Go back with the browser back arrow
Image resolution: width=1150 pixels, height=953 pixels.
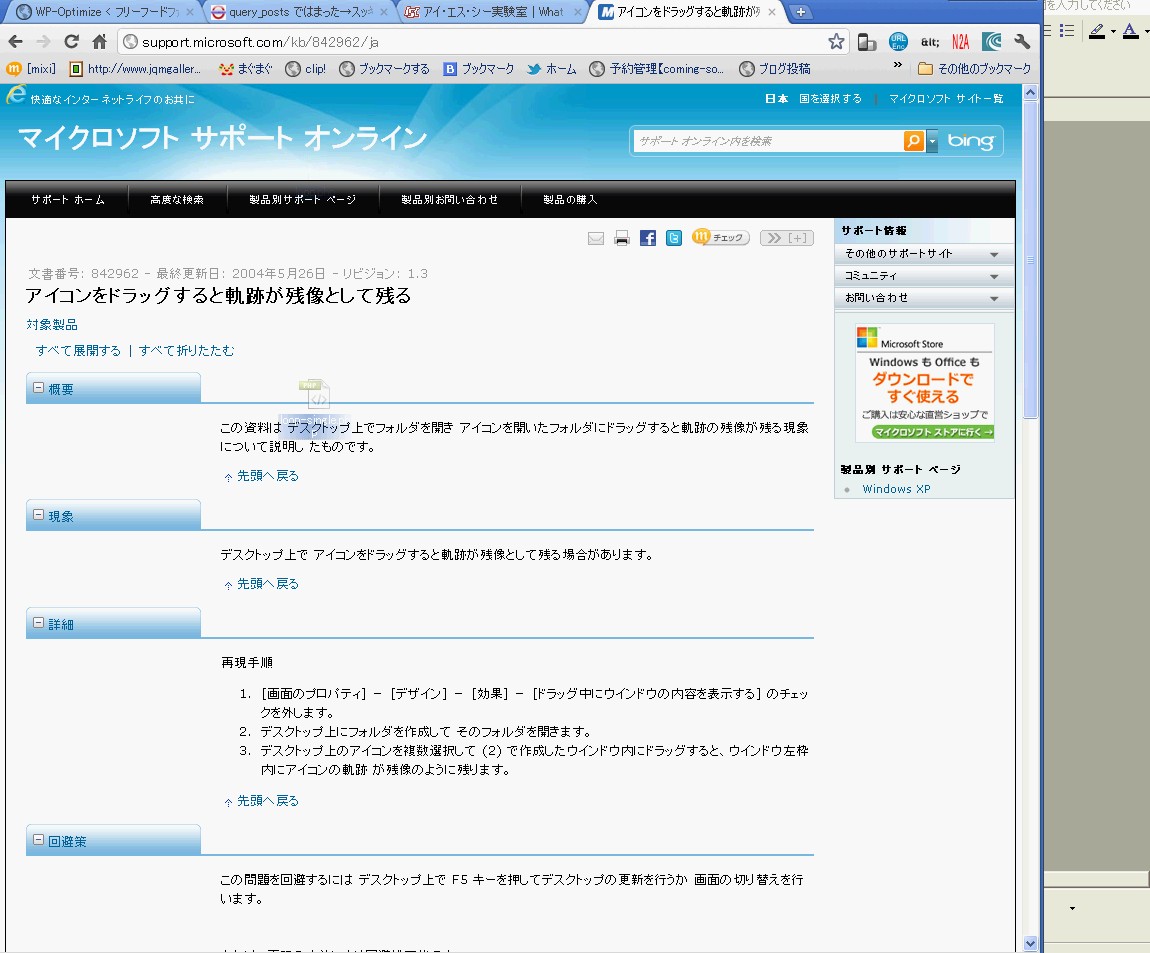point(15,42)
